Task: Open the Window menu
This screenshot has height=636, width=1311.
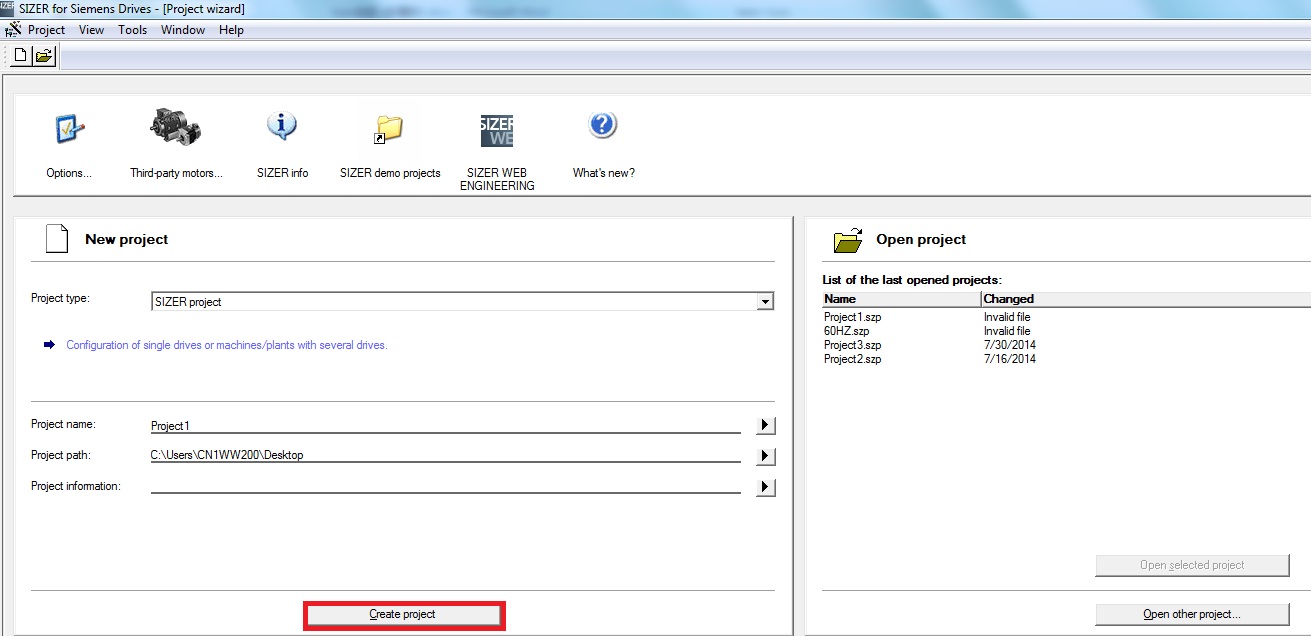Action: click(183, 30)
